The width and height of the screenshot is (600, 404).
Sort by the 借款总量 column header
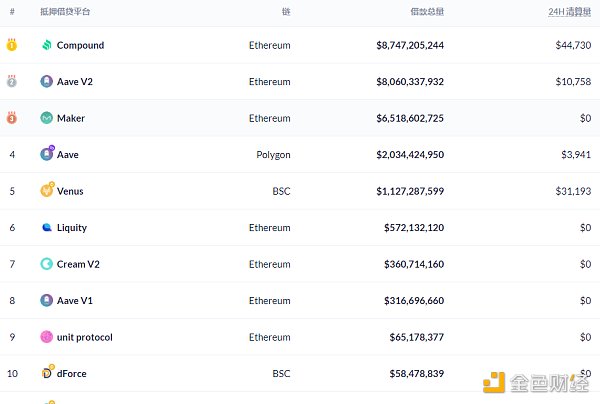(x=428, y=11)
